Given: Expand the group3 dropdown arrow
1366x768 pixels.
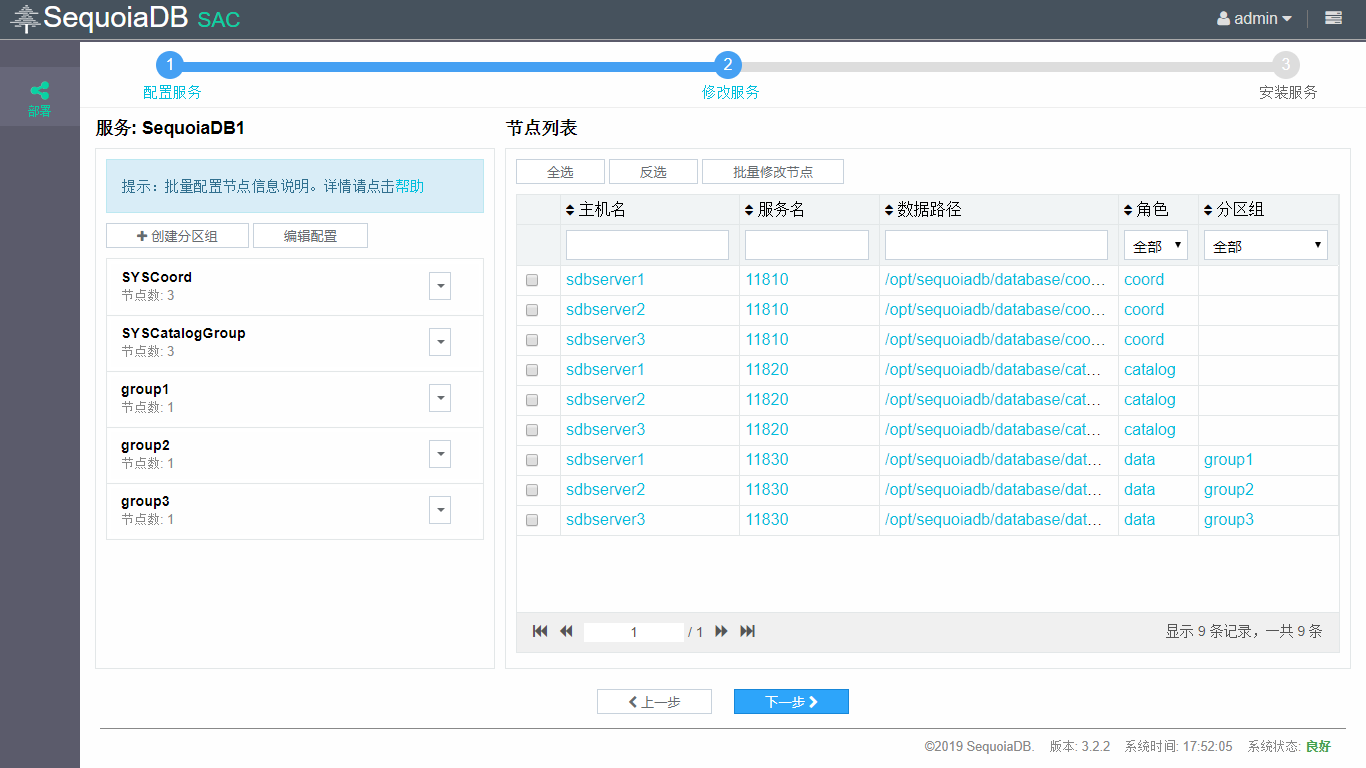Looking at the screenshot, I should click(x=440, y=510).
